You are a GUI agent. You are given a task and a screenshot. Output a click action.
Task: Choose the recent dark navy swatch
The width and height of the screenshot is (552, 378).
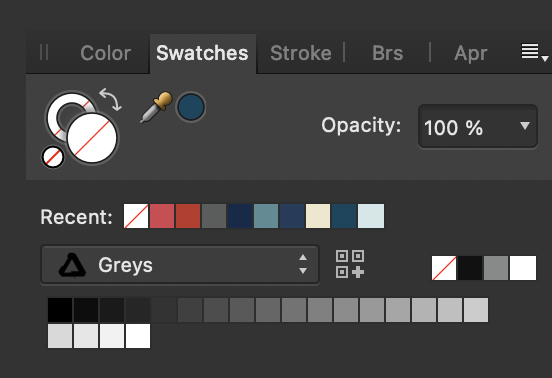click(240, 216)
